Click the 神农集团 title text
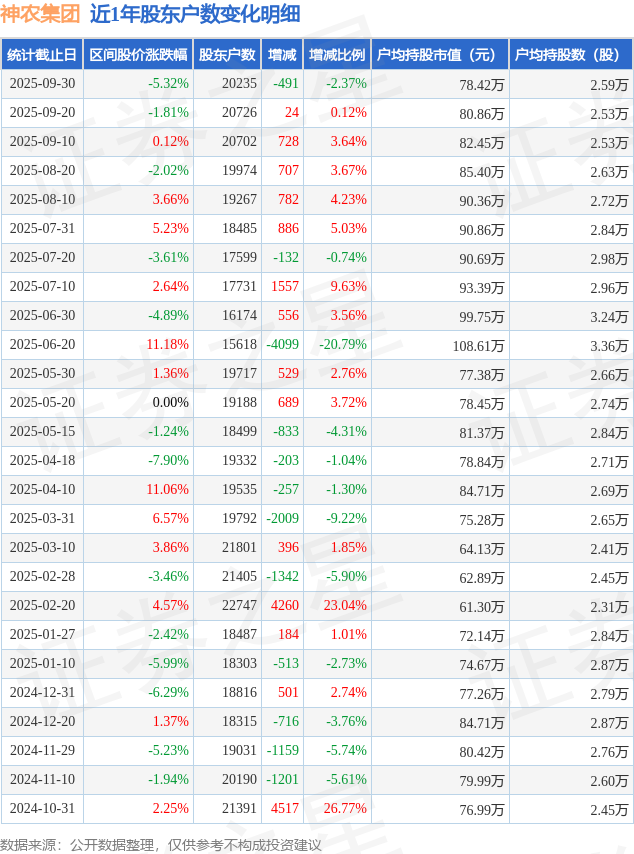 (40, 14)
